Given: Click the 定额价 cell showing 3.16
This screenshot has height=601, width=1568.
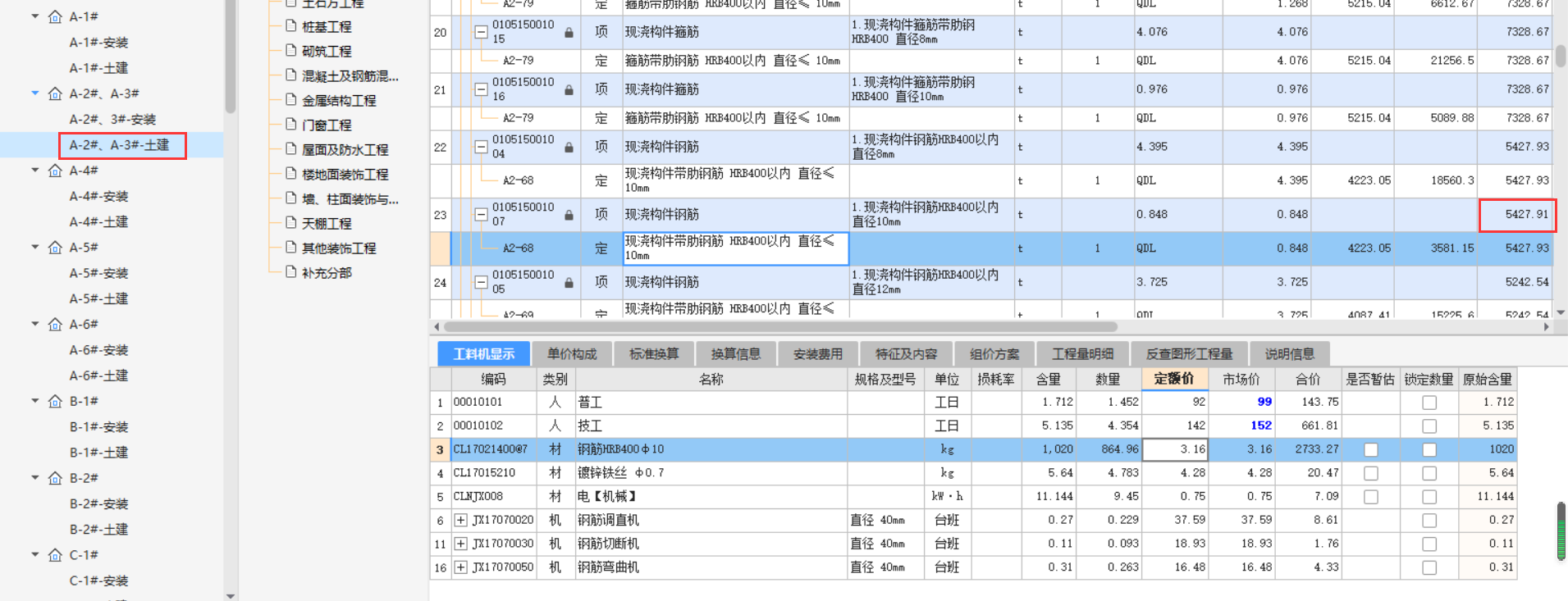Looking at the screenshot, I should coord(1175,449).
